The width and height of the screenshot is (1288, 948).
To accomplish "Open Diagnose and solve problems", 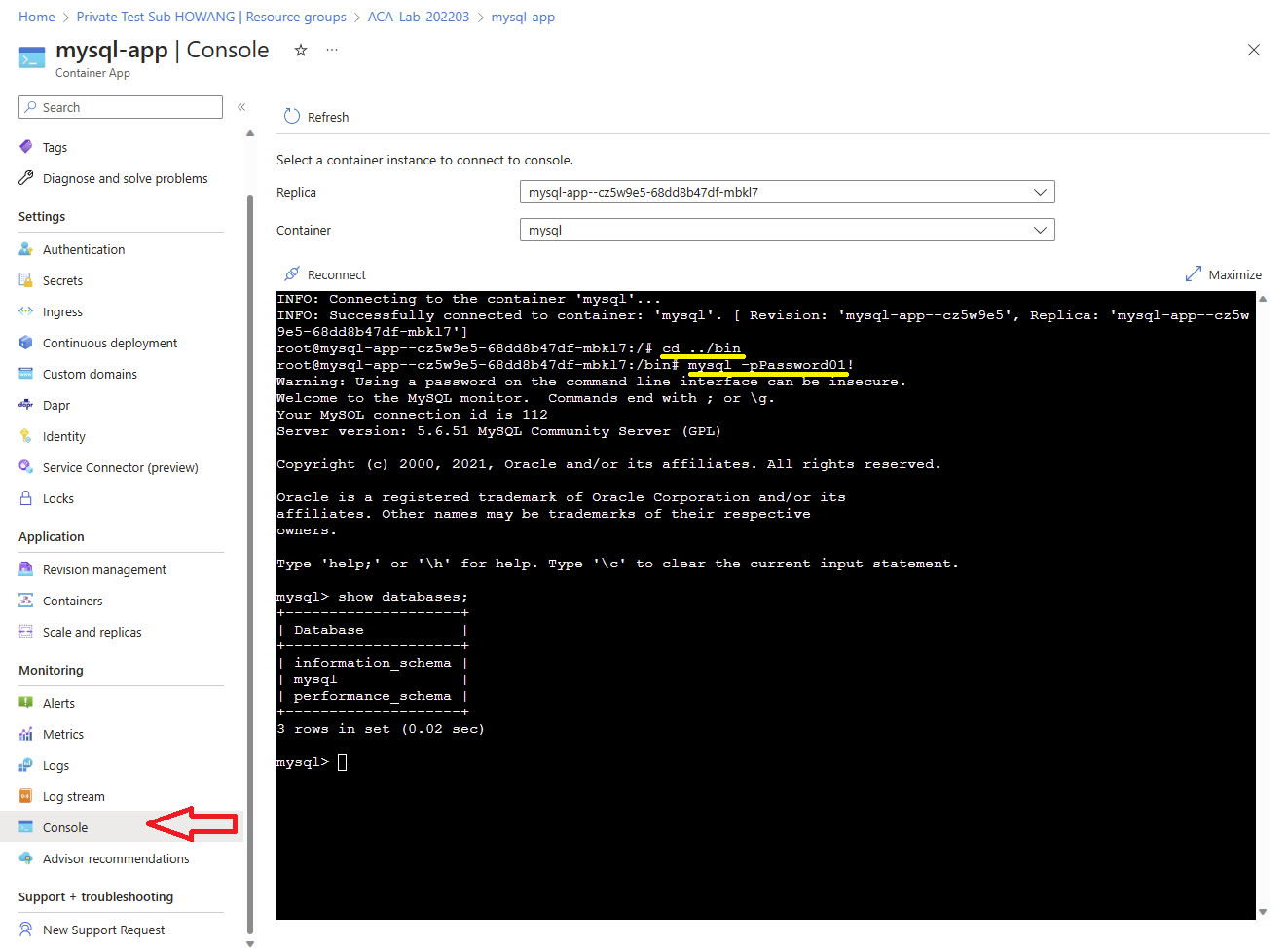I will 125,179.
